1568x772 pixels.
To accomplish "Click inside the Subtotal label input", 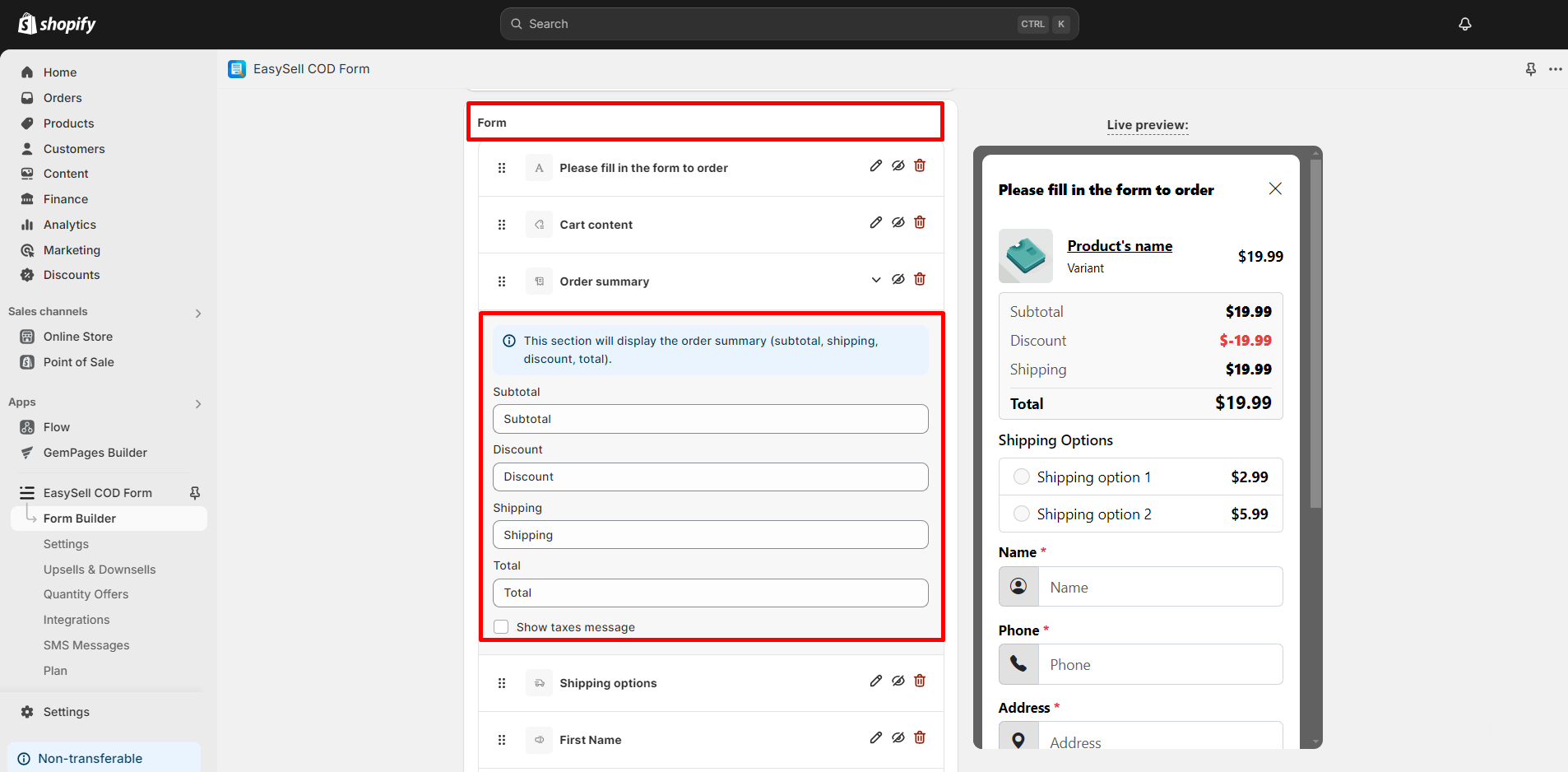I will click(x=709, y=419).
